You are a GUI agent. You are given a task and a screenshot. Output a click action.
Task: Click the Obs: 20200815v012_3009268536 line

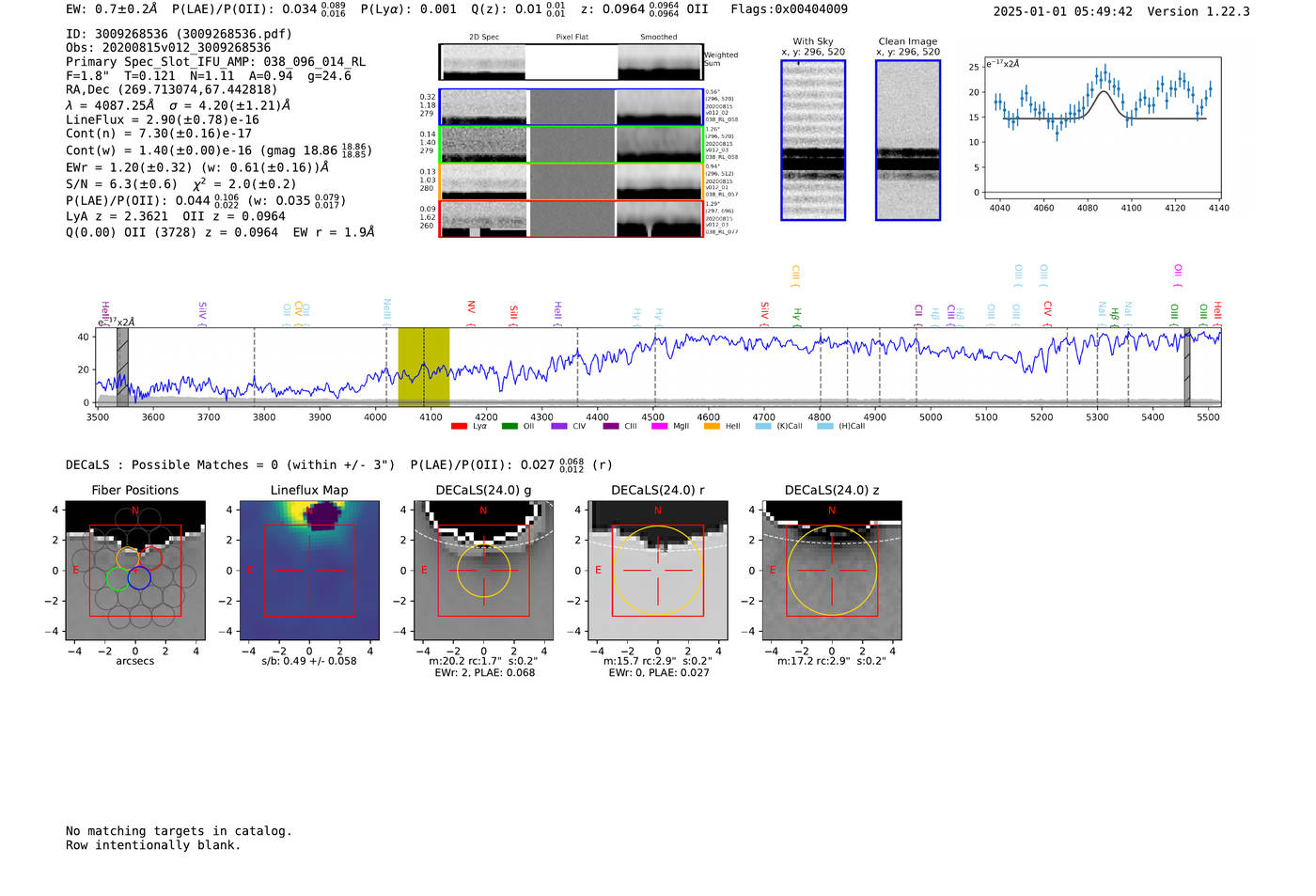coord(168,48)
